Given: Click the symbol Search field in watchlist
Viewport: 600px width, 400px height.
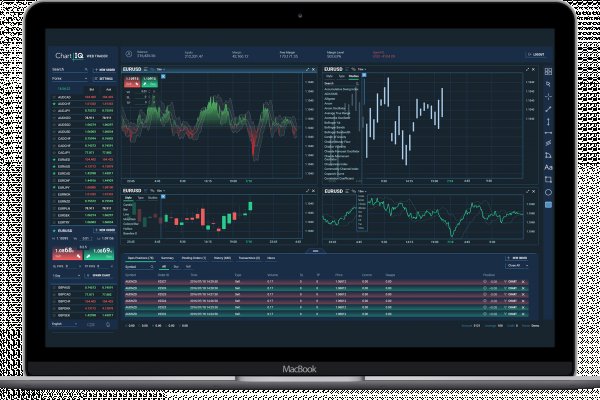Looking at the screenshot, I should click(66, 69).
